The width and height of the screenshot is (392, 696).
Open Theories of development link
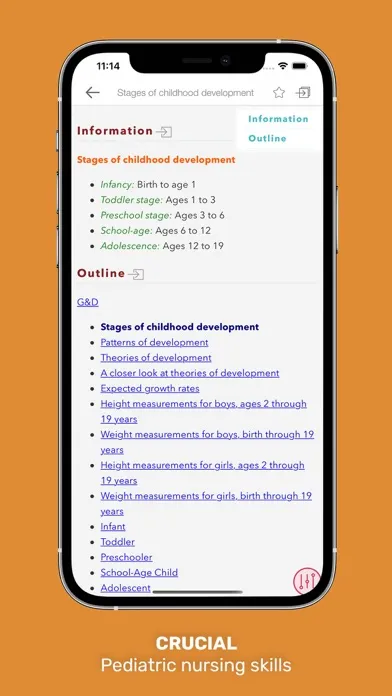[x=156, y=358]
